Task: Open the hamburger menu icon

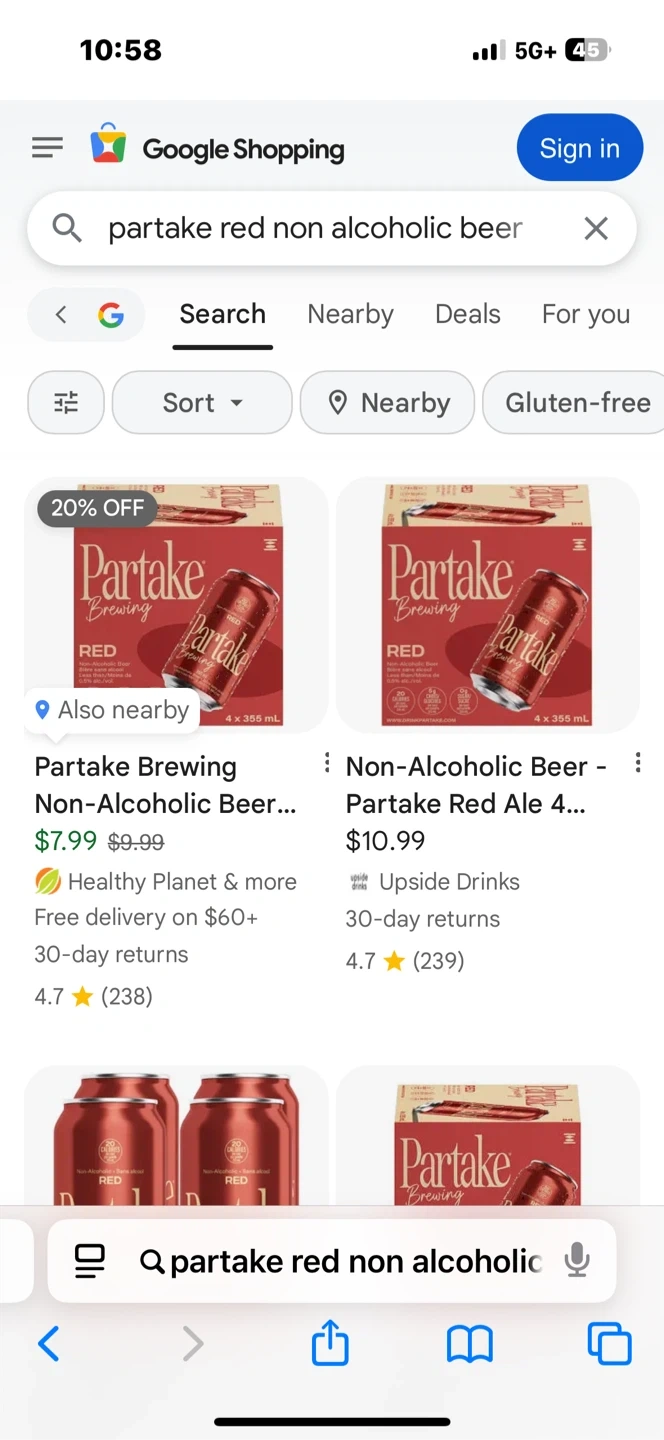Action: pyautogui.click(x=47, y=148)
